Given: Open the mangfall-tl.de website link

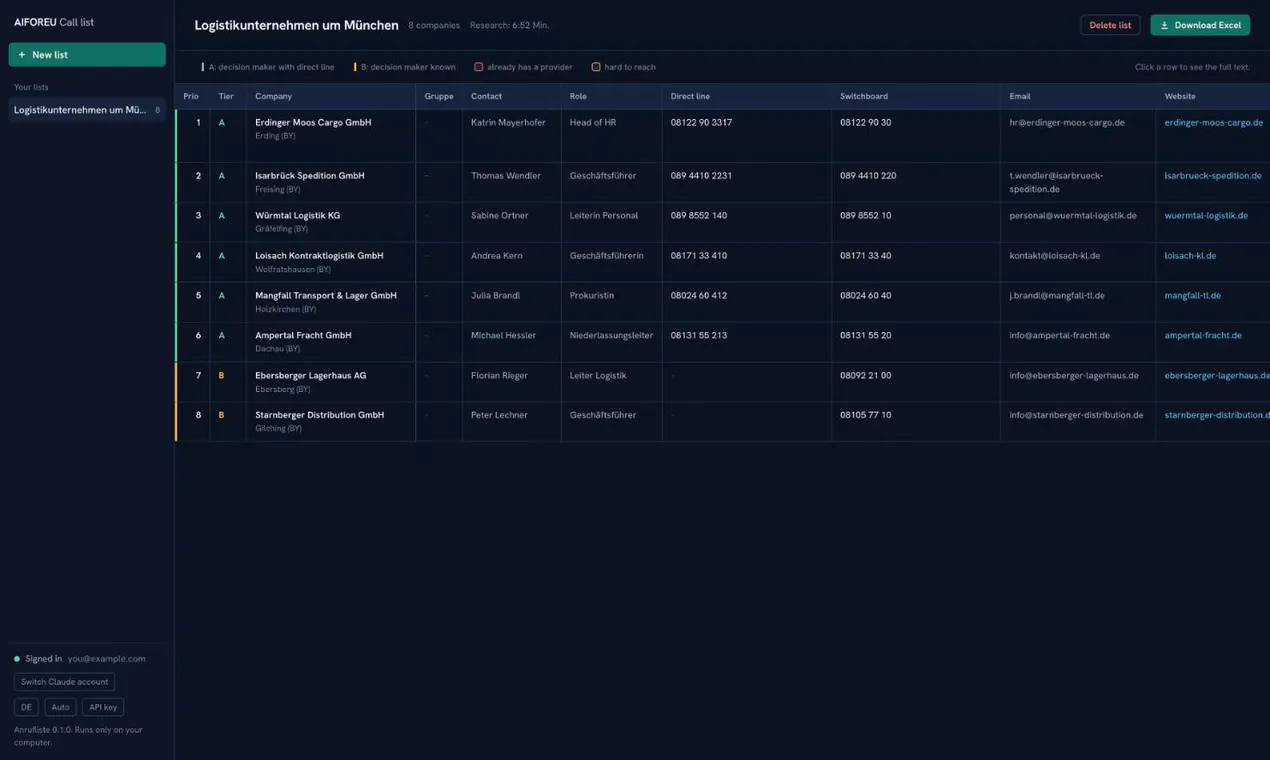Looking at the screenshot, I should (x=1192, y=296).
